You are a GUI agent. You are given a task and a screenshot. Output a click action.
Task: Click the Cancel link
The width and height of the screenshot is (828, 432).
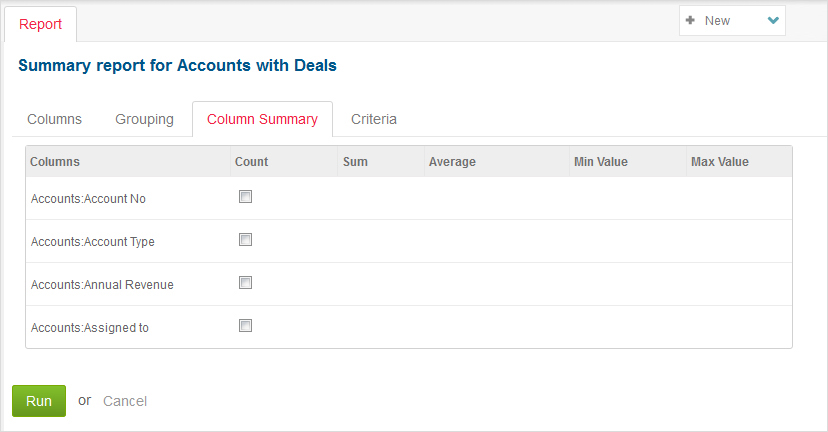coord(125,401)
